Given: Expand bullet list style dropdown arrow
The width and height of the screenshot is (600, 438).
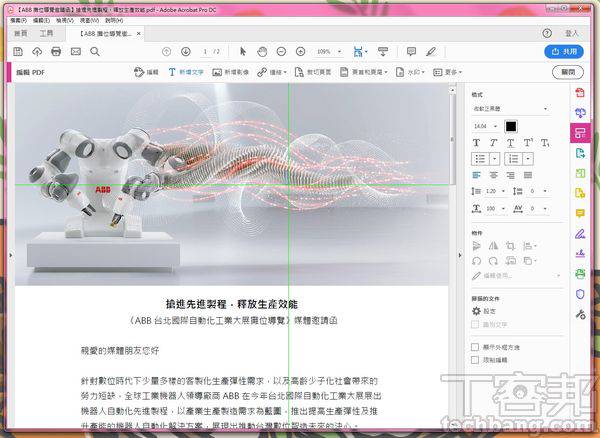Looking at the screenshot, I should [495, 159].
